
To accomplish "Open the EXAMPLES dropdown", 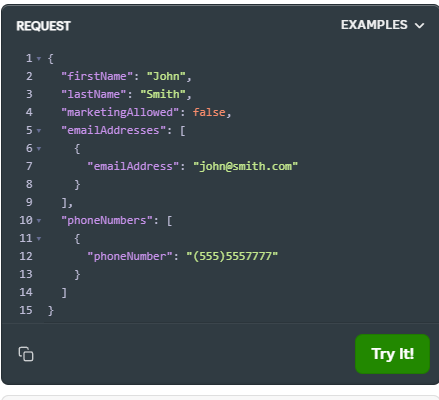I will [383, 25].
